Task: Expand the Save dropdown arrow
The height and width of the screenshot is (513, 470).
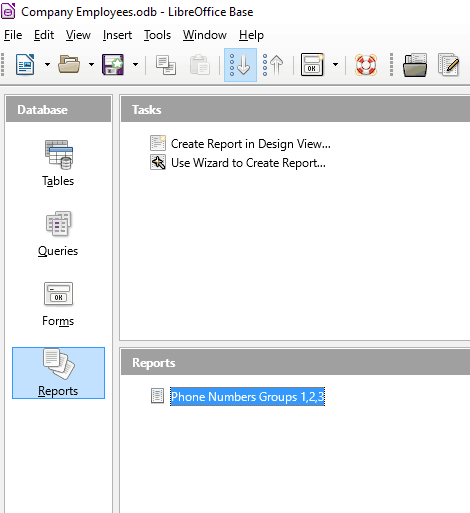Action: 135,65
